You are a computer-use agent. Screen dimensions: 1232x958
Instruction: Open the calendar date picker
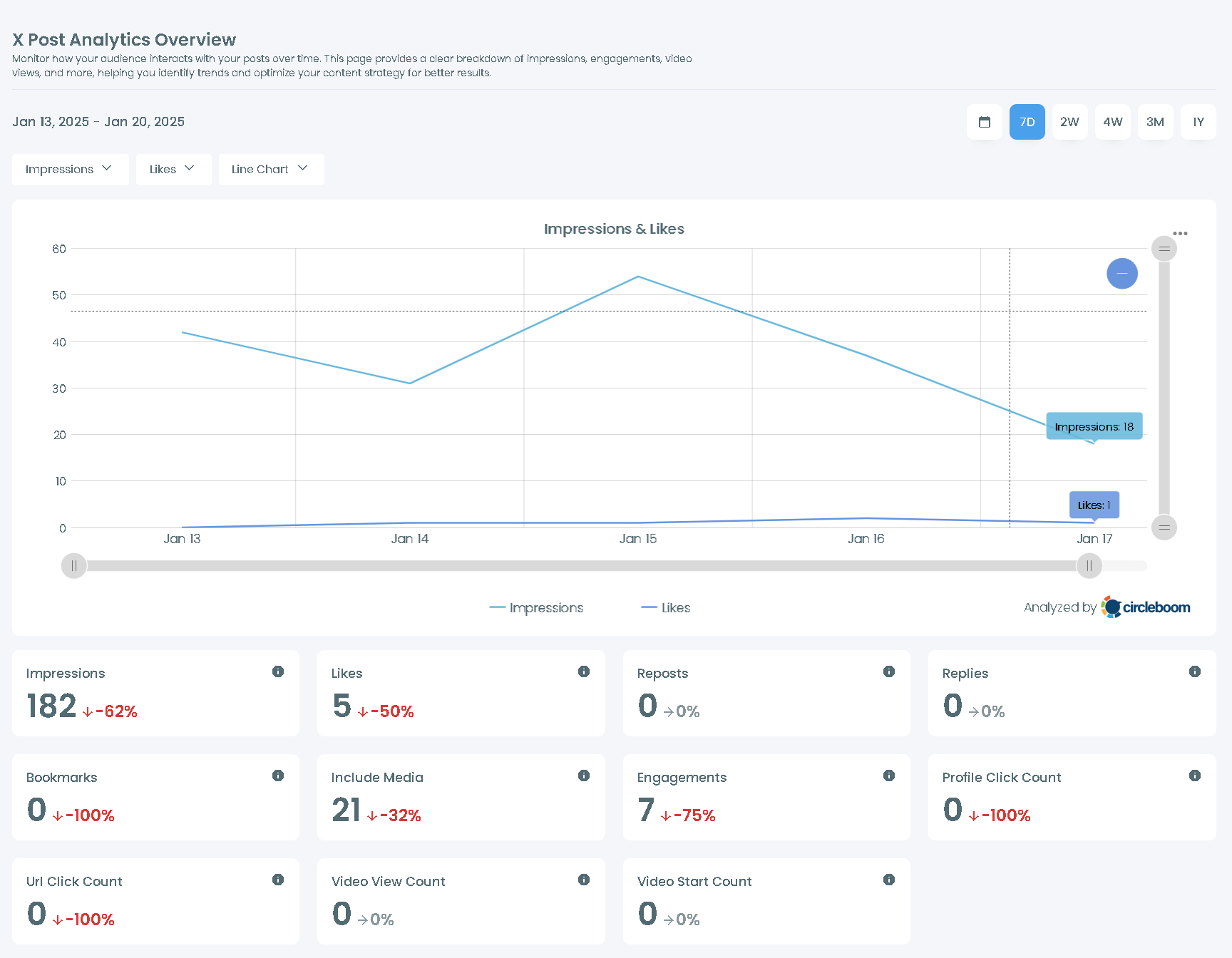(984, 122)
